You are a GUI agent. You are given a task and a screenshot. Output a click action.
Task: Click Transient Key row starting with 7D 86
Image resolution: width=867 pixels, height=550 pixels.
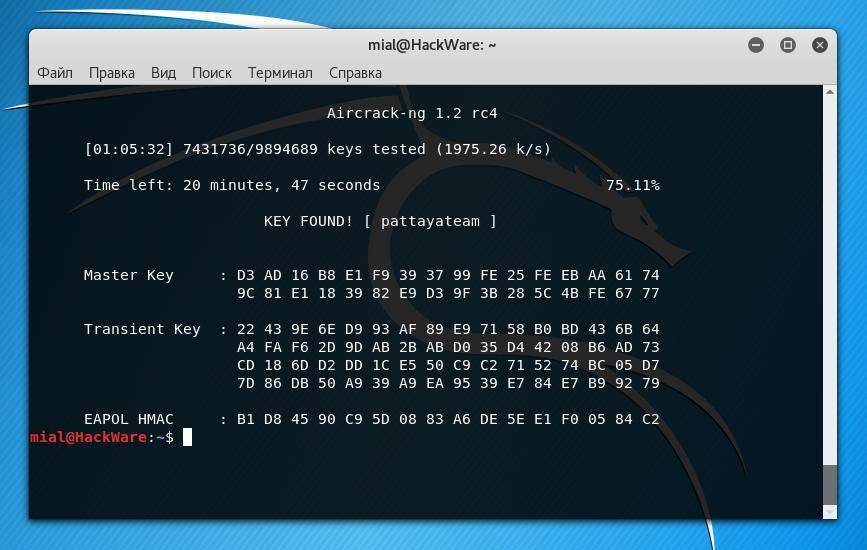click(x=448, y=383)
